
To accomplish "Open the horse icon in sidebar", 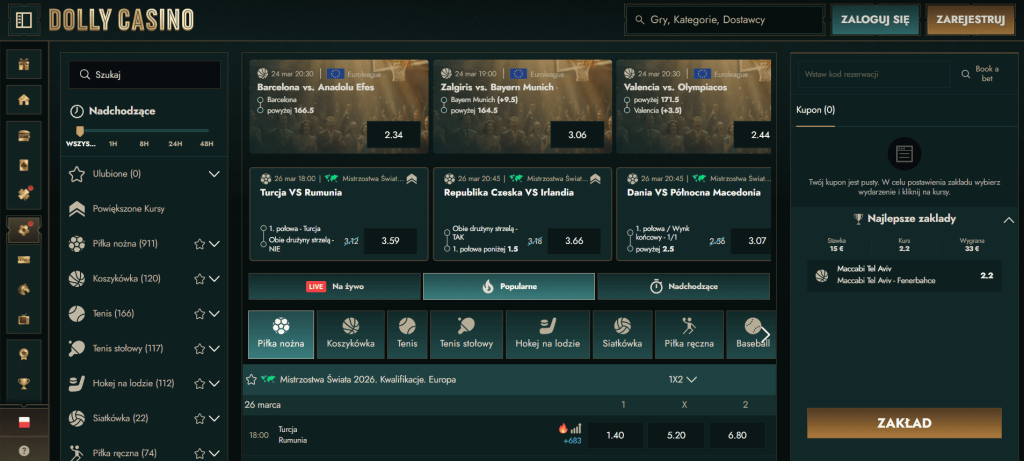I will click(24, 289).
